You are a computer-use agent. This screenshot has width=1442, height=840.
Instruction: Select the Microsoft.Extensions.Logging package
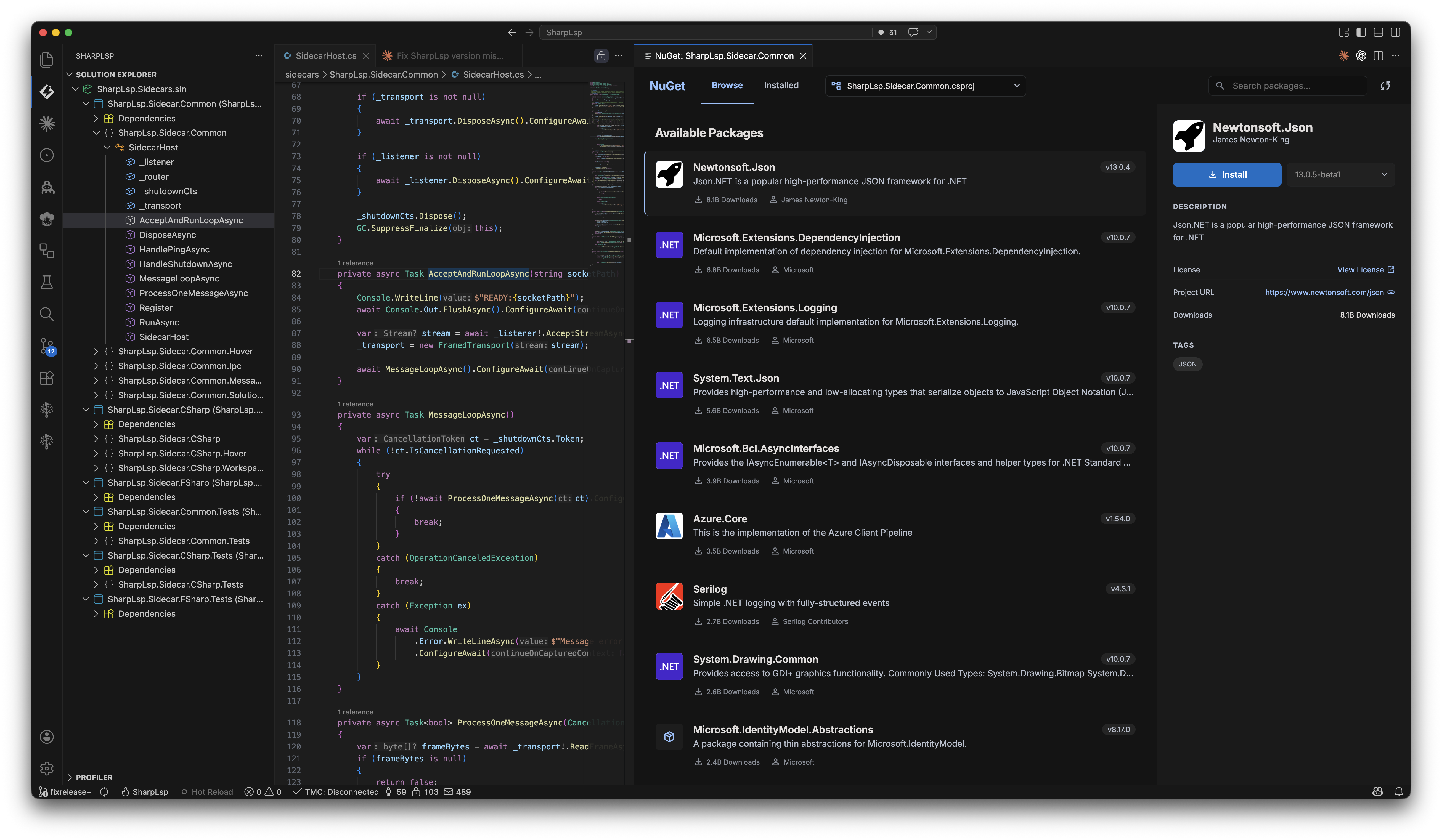pyautogui.click(x=895, y=323)
